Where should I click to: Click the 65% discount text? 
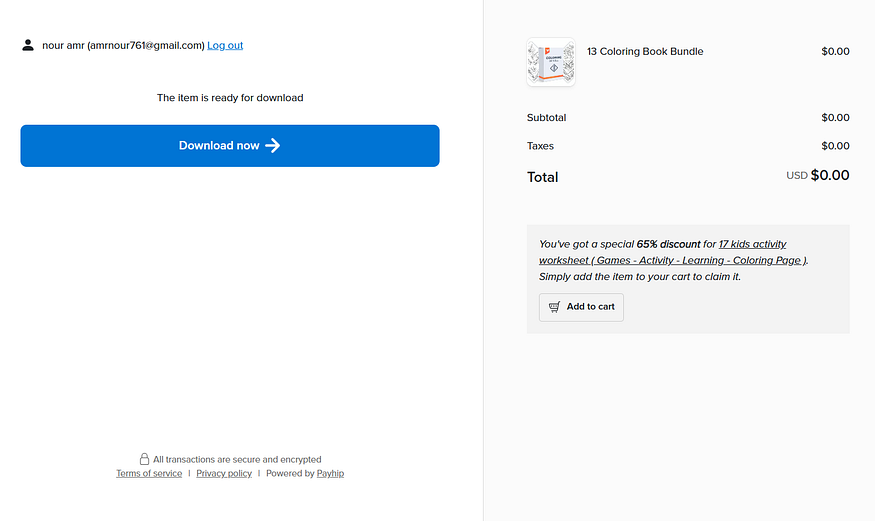(668, 244)
